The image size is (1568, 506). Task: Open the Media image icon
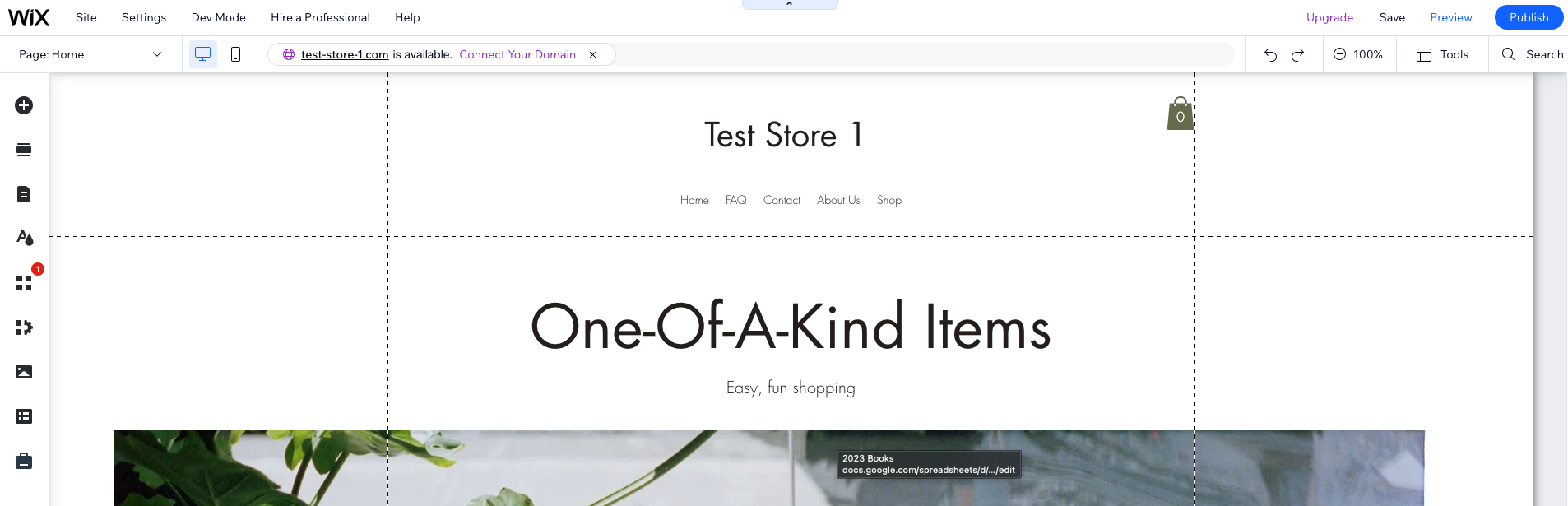(24, 372)
